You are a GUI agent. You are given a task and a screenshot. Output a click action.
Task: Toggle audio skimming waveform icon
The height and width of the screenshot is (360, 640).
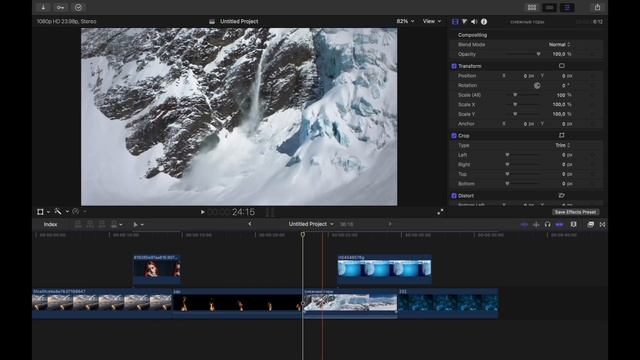(536, 224)
